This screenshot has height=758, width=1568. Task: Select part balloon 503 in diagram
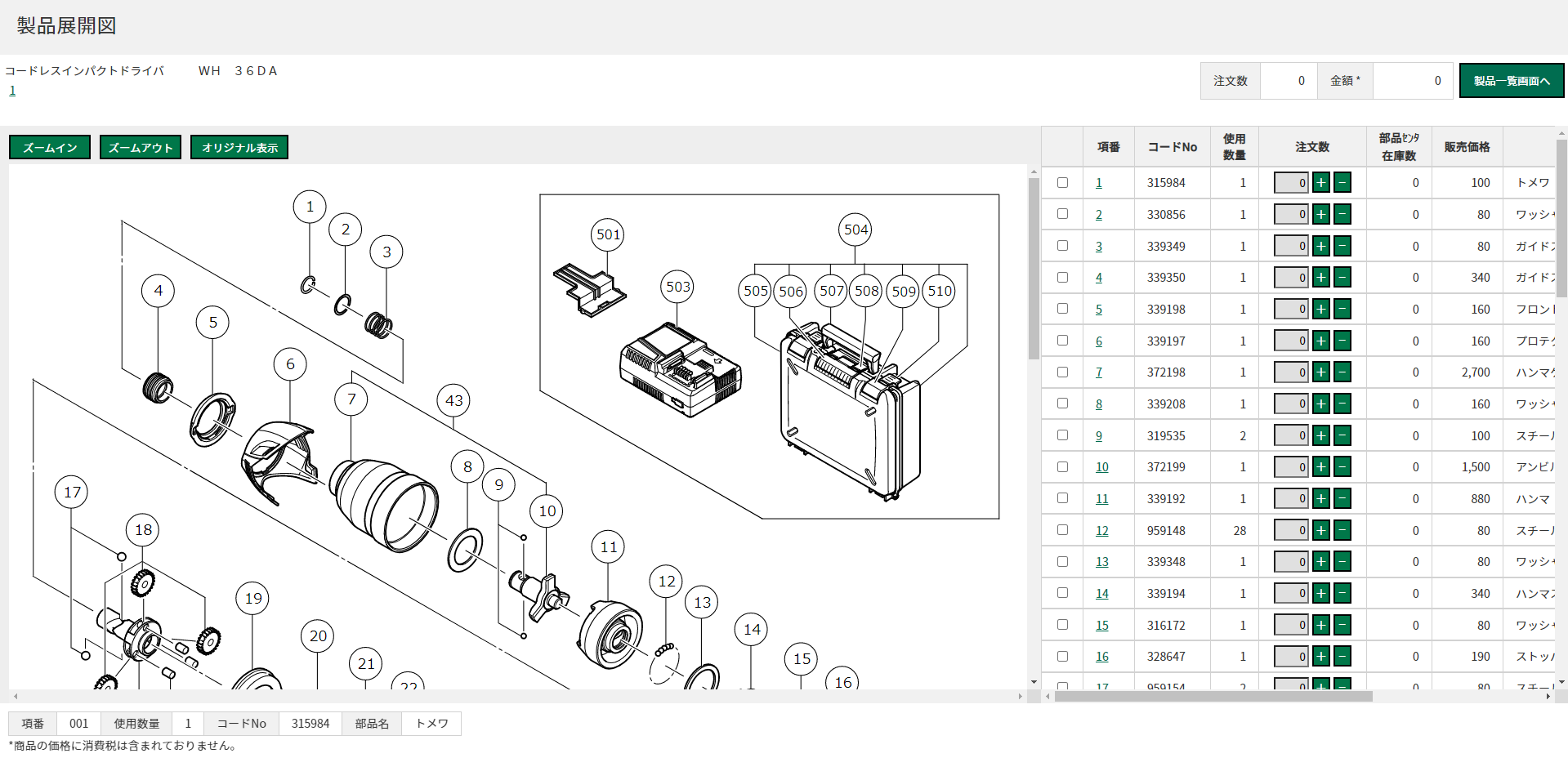tap(678, 287)
